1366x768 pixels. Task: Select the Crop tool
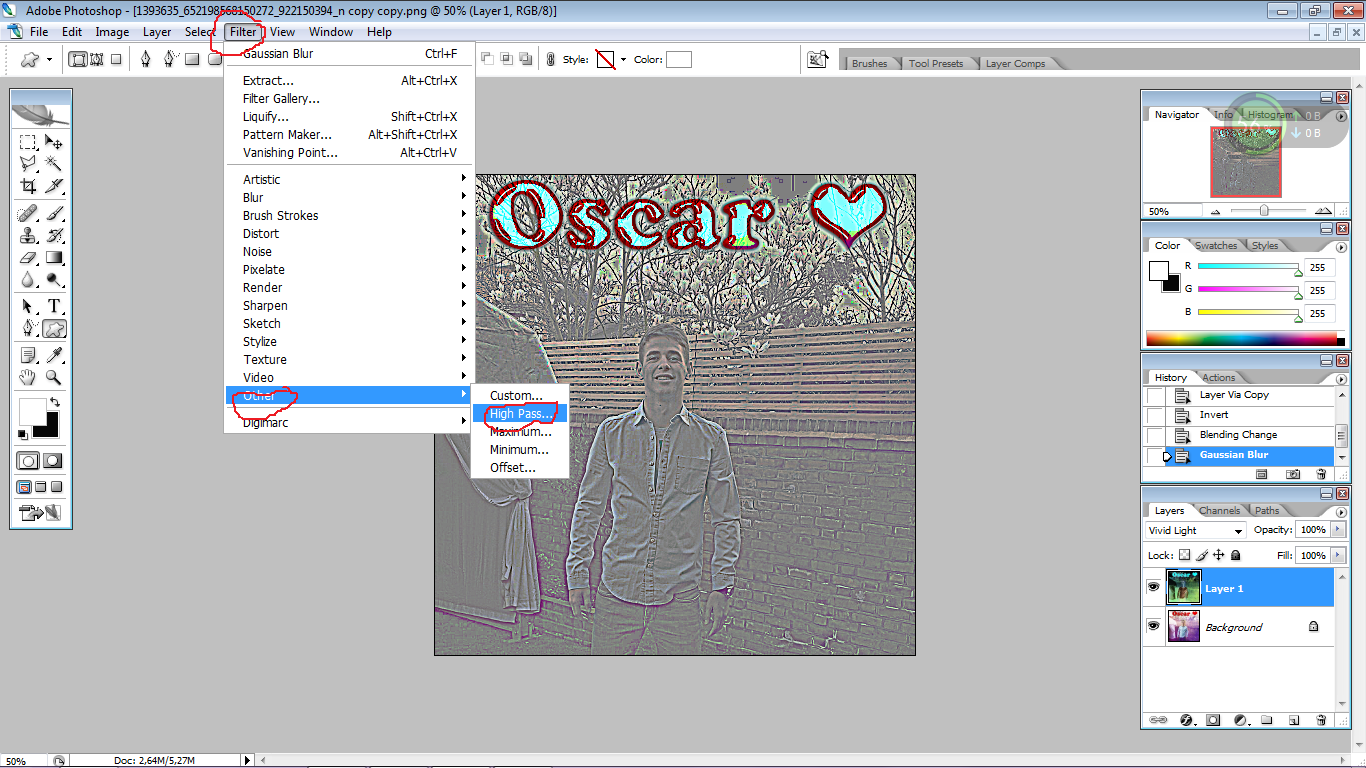pos(28,186)
